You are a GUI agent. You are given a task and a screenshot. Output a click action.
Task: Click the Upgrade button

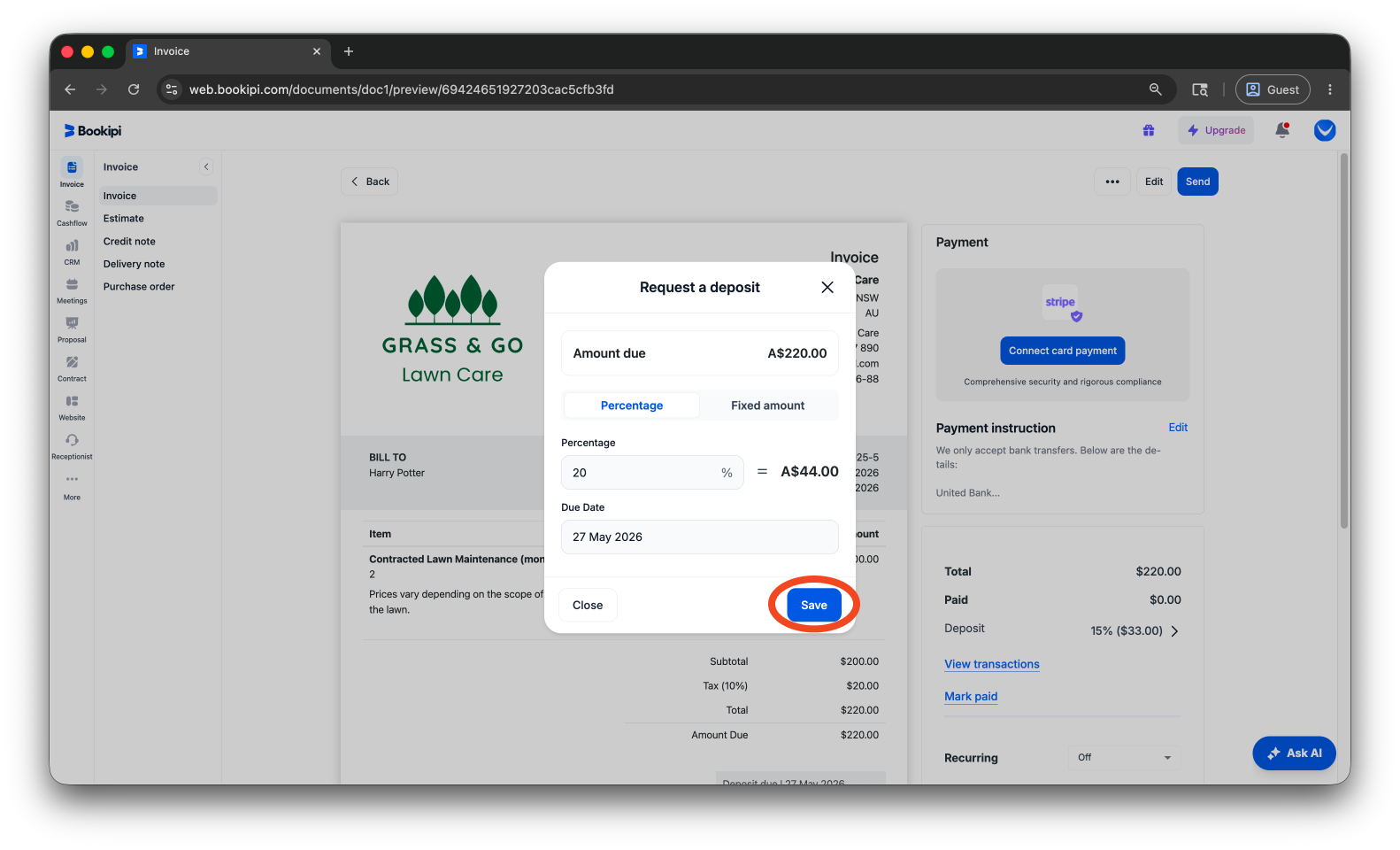[x=1216, y=130]
